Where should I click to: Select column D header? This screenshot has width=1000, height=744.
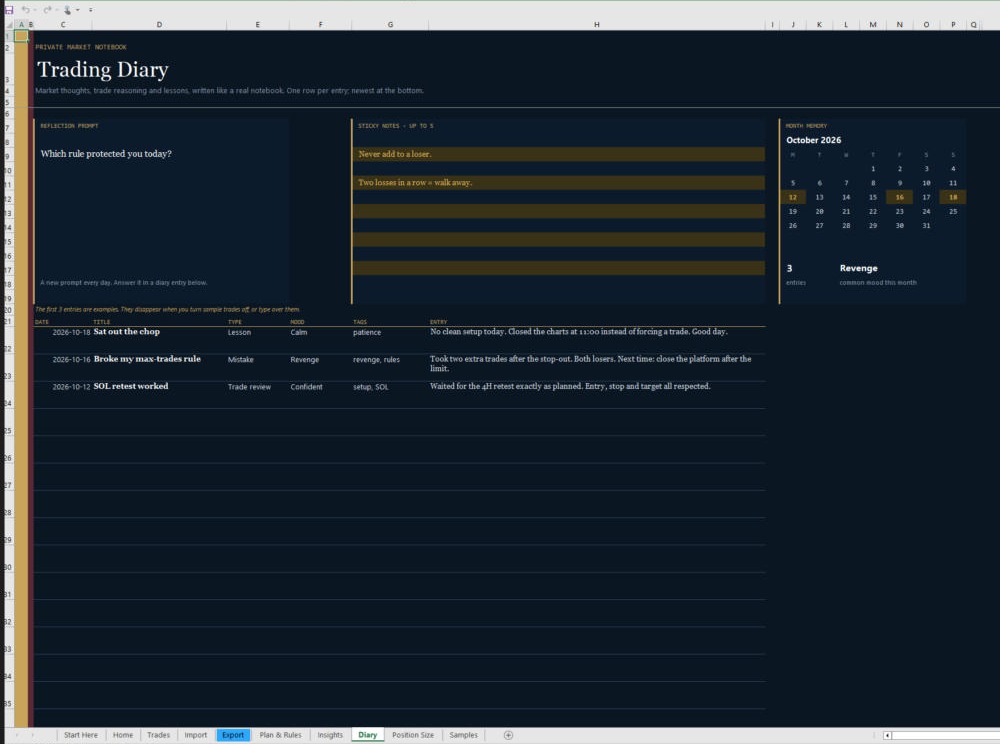point(159,25)
